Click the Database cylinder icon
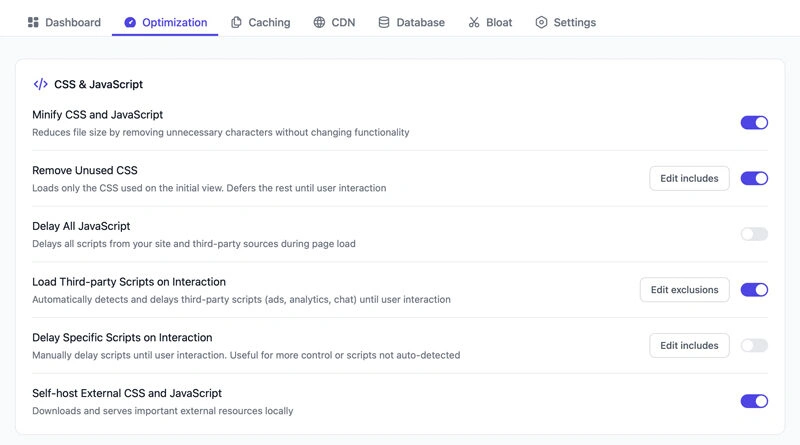Screen dimensions: 800x445 click(384, 22)
